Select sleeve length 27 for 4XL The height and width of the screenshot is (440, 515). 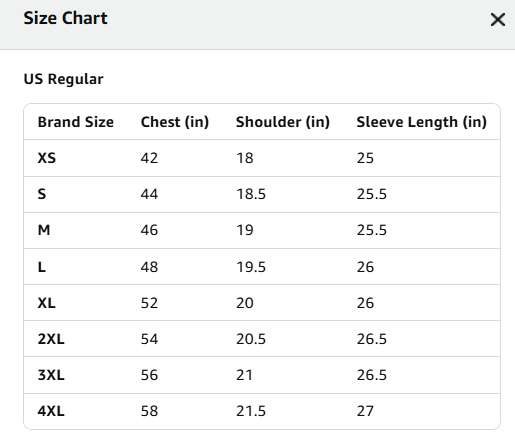(365, 411)
